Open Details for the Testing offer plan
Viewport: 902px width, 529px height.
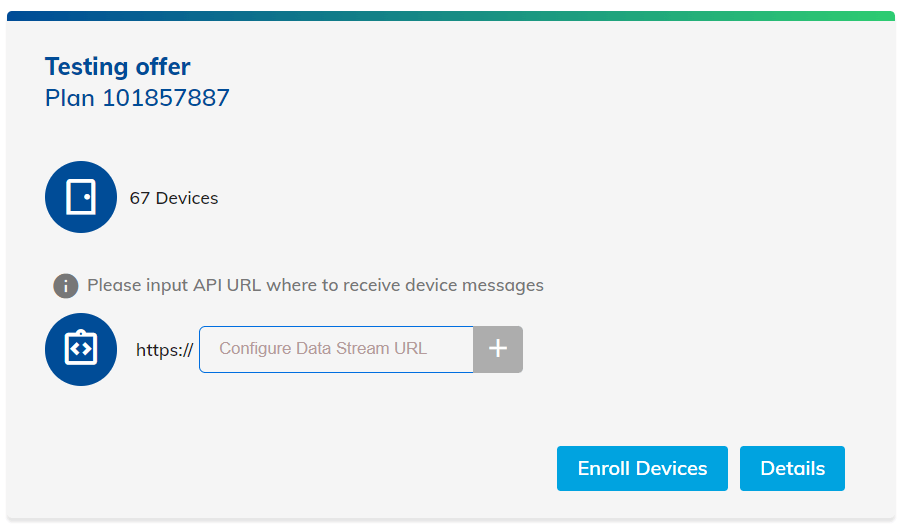coord(792,468)
